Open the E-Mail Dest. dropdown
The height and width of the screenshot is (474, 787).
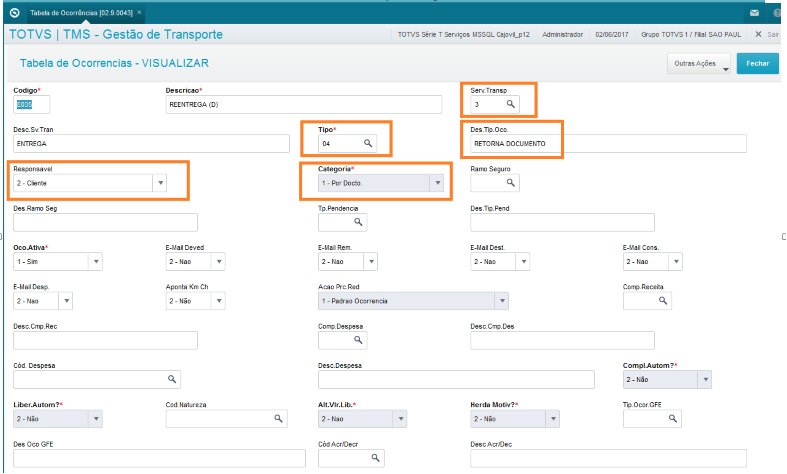(x=524, y=262)
